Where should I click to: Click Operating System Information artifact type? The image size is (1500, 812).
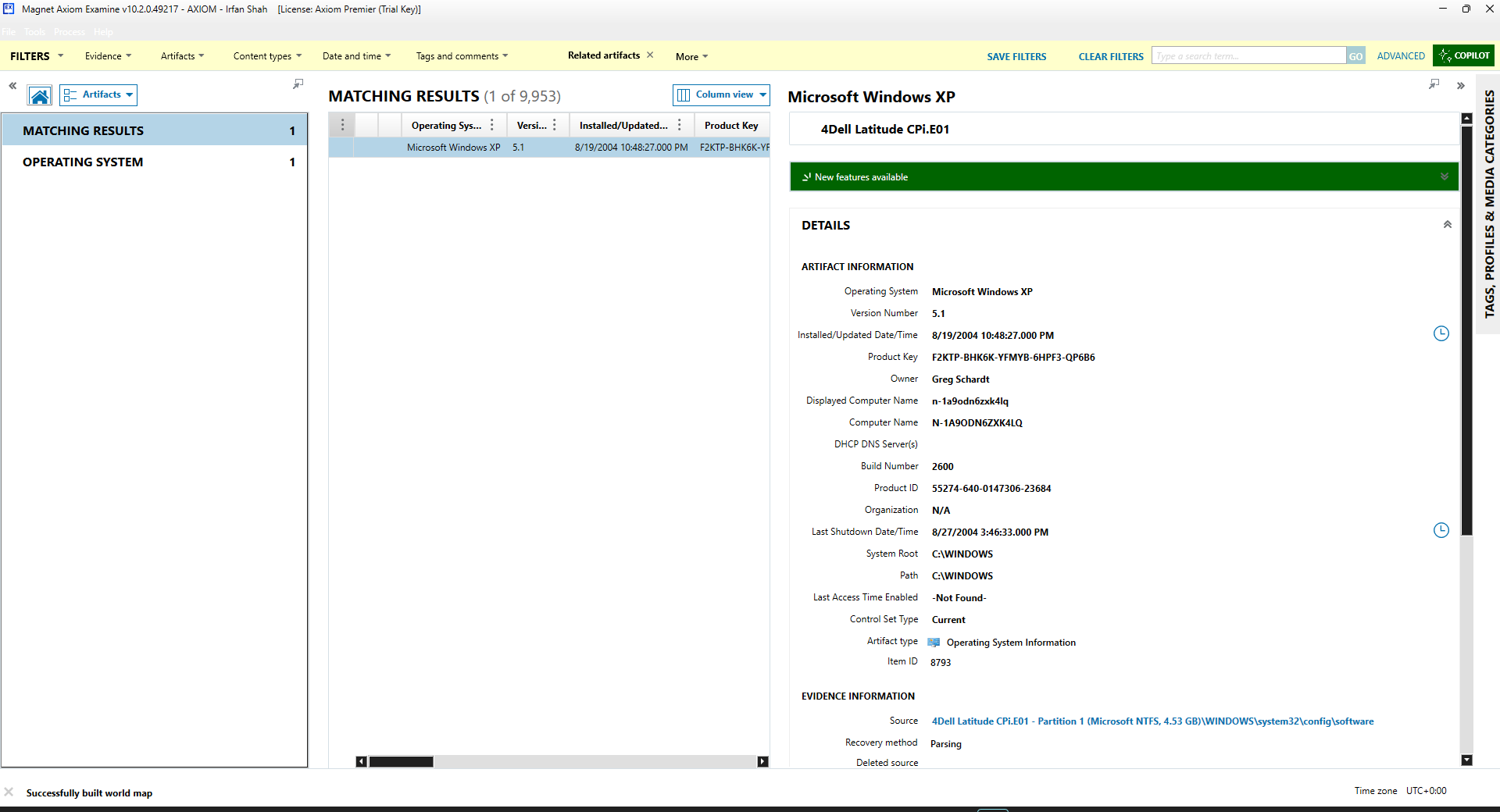point(1011,643)
